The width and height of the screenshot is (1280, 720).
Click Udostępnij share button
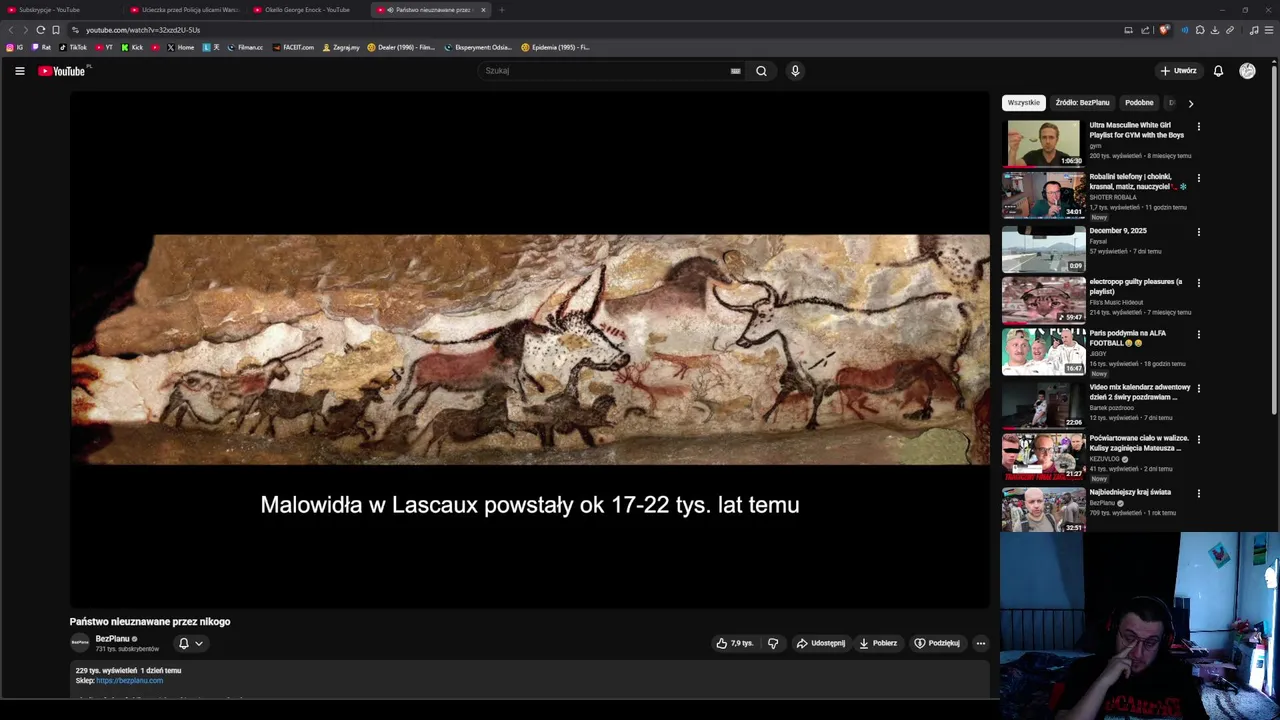[x=821, y=643]
